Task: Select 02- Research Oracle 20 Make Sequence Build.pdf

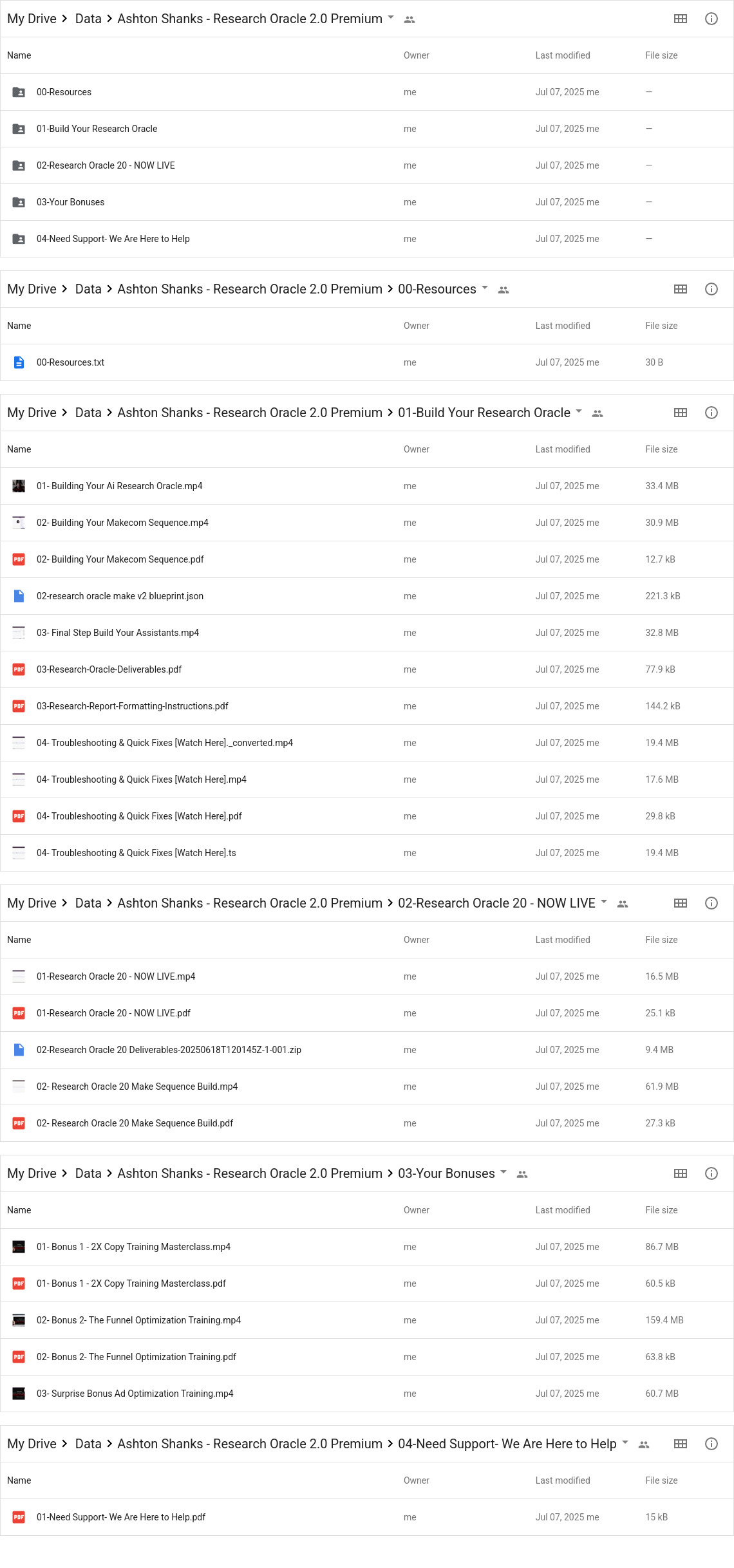Action: point(367,1123)
